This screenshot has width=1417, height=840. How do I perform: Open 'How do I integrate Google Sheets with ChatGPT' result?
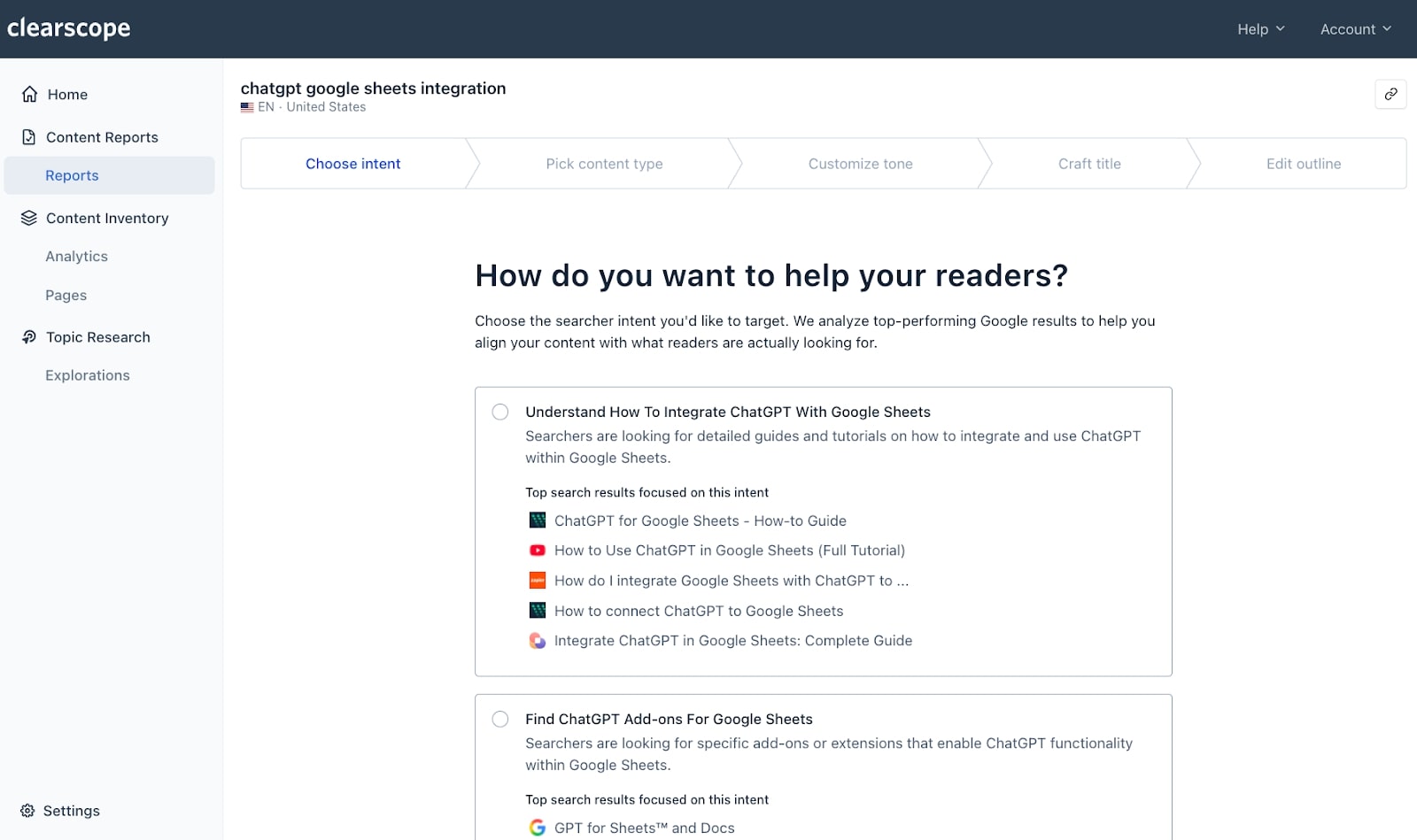pos(732,581)
